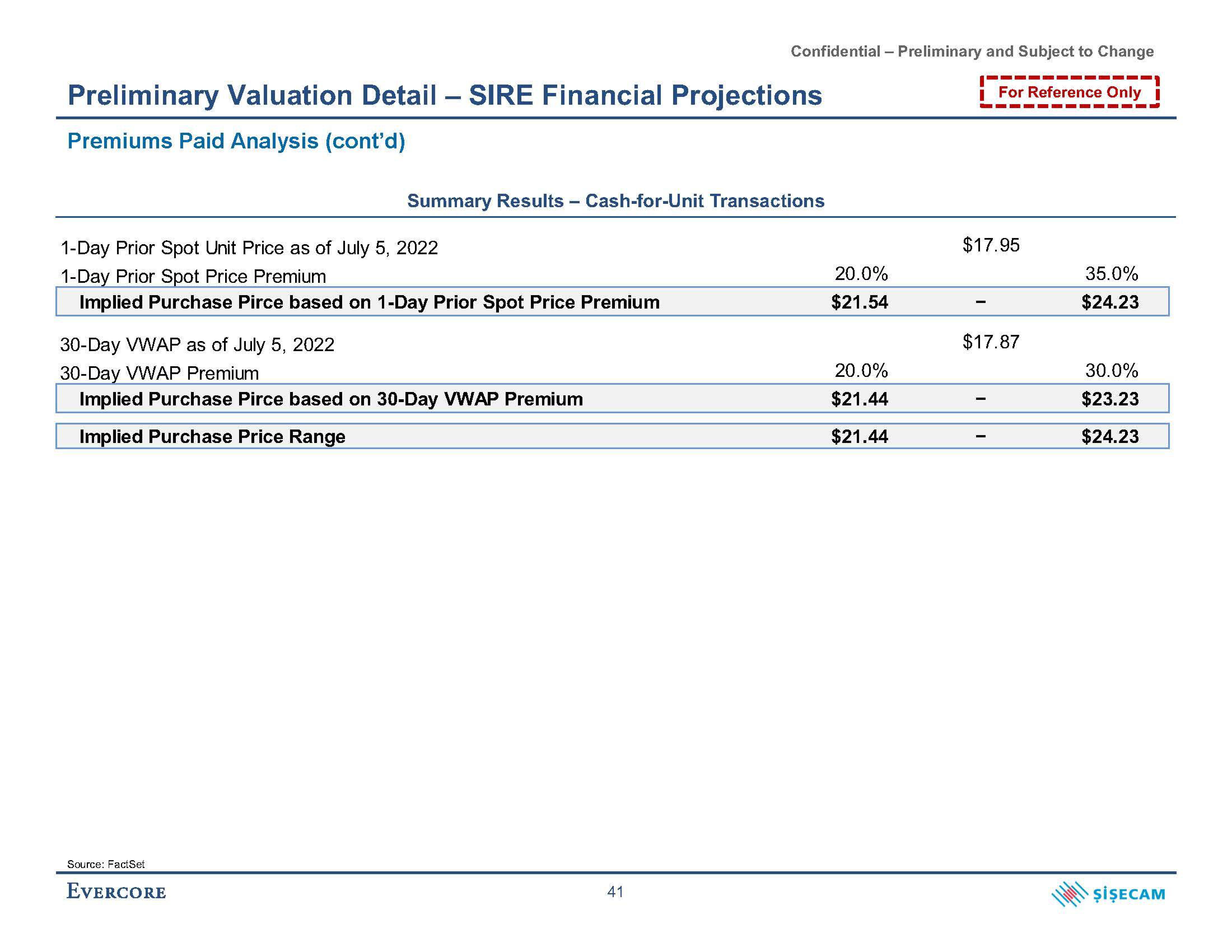
Task: Click the $21.54 implied price value
Action: click(x=860, y=302)
